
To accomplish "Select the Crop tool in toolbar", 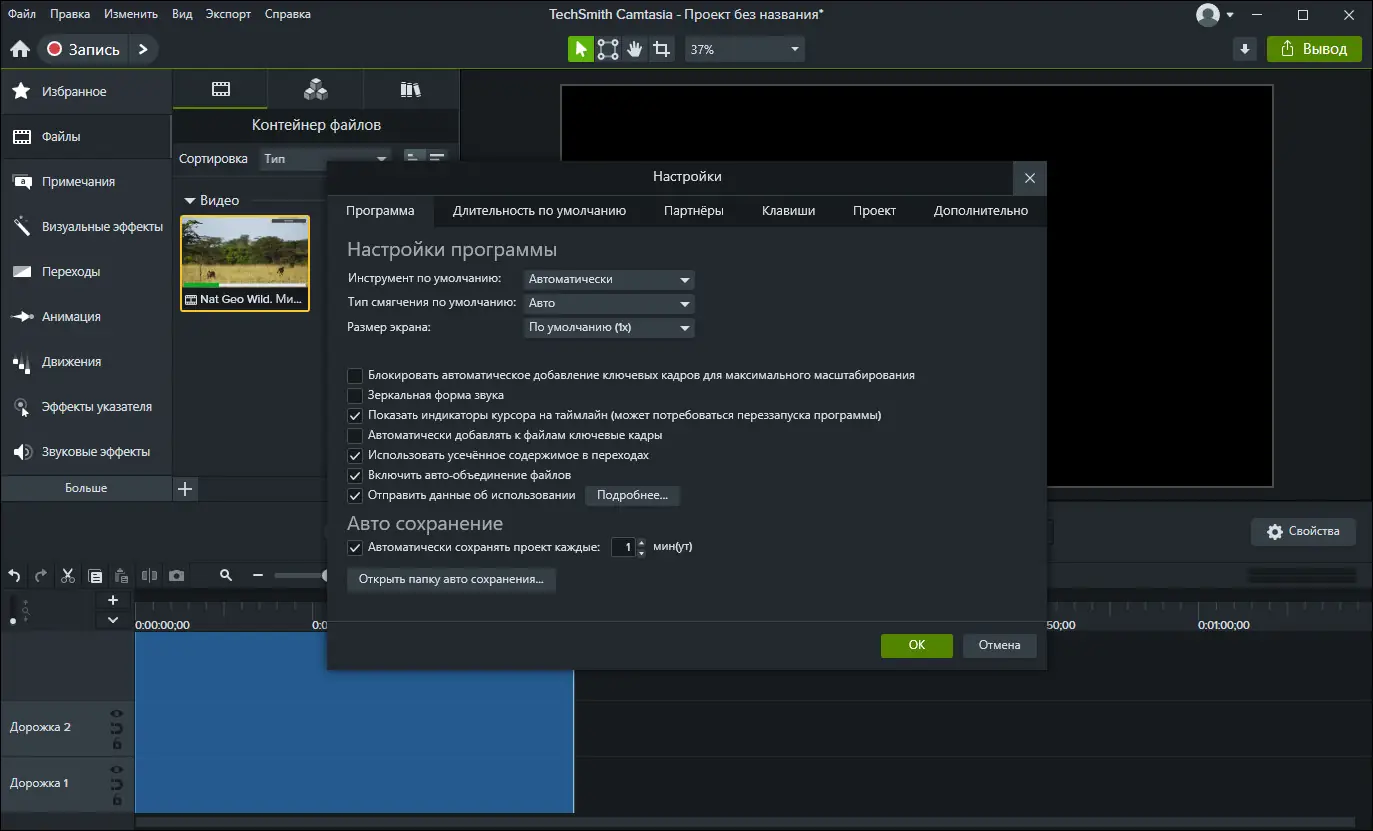I will (661, 49).
